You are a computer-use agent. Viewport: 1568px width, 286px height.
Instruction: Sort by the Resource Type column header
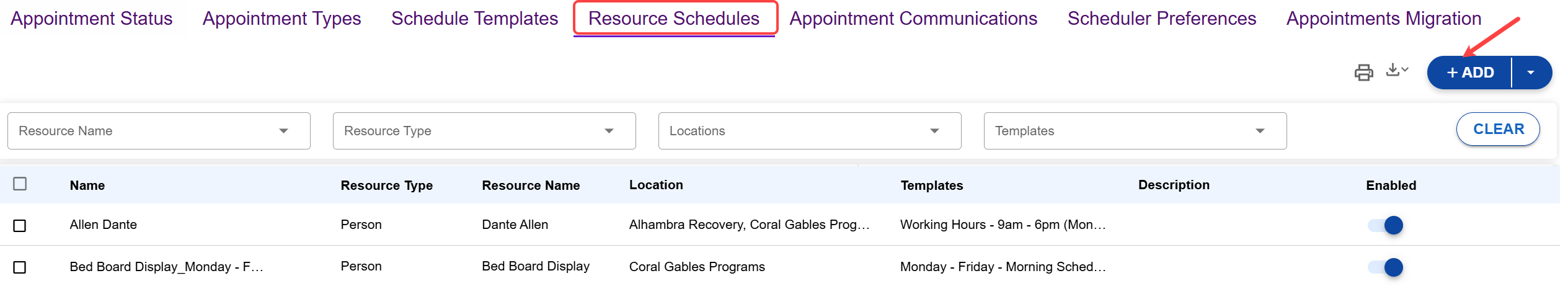(x=387, y=185)
